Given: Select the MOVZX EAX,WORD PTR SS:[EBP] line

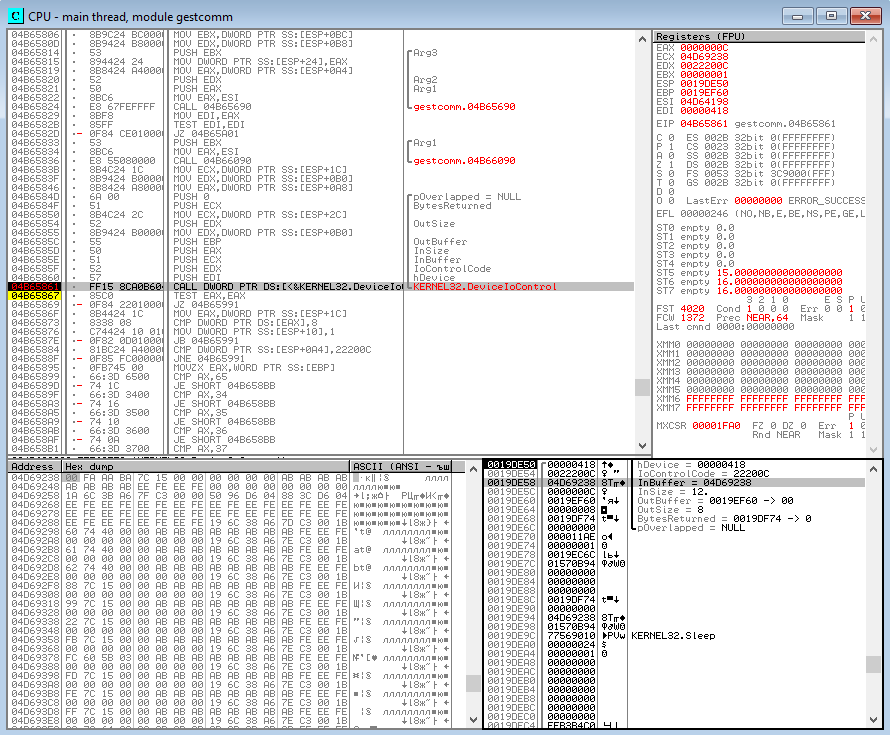Looking at the screenshot, I should click(x=321, y=368).
